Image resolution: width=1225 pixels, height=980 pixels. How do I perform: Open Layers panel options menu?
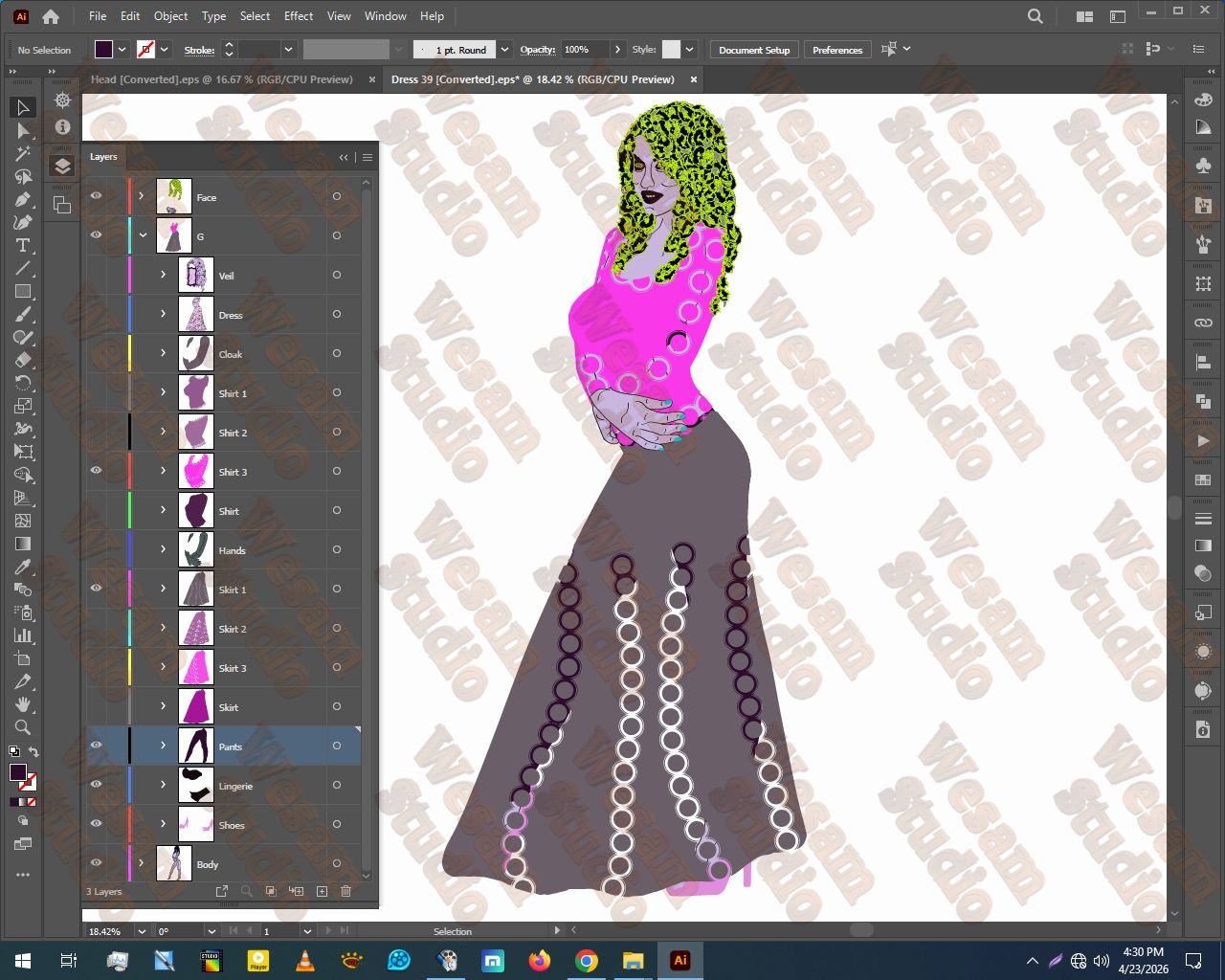click(367, 157)
